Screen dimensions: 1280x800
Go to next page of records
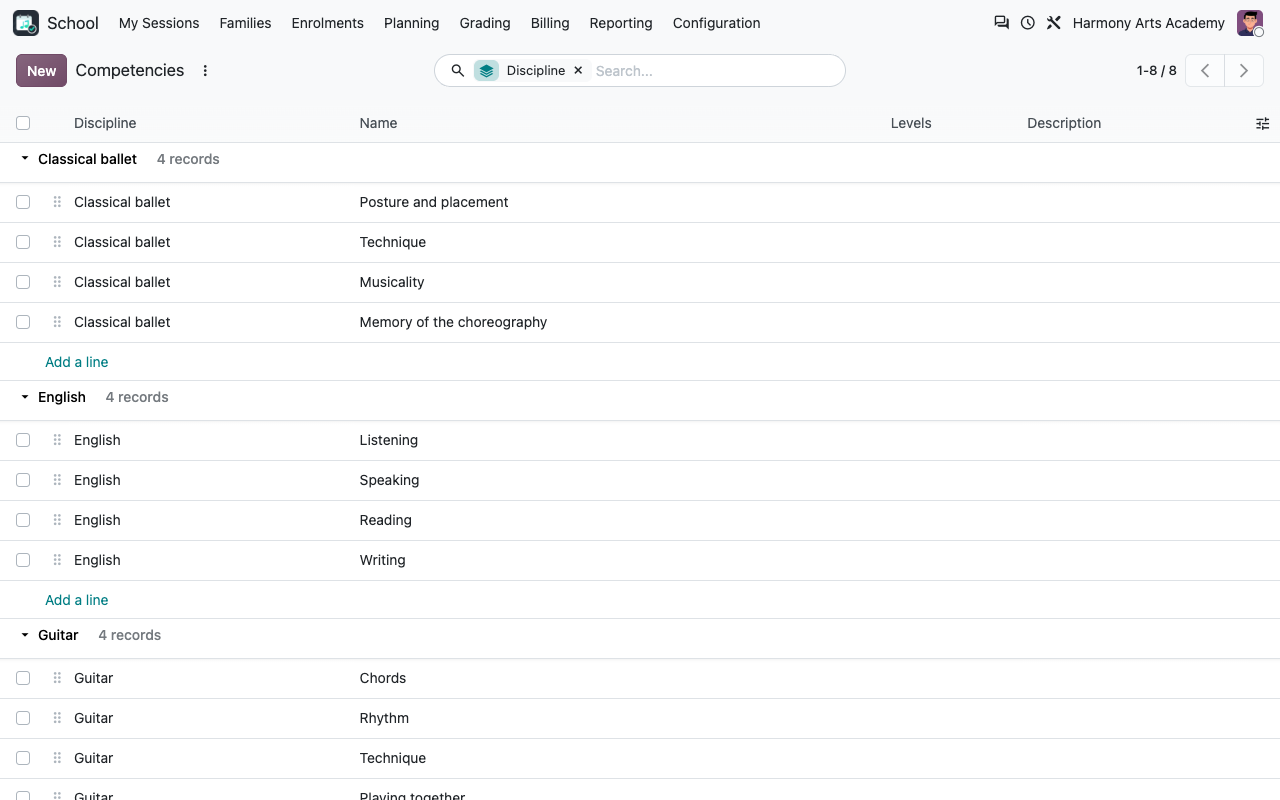[x=1244, y=71]
